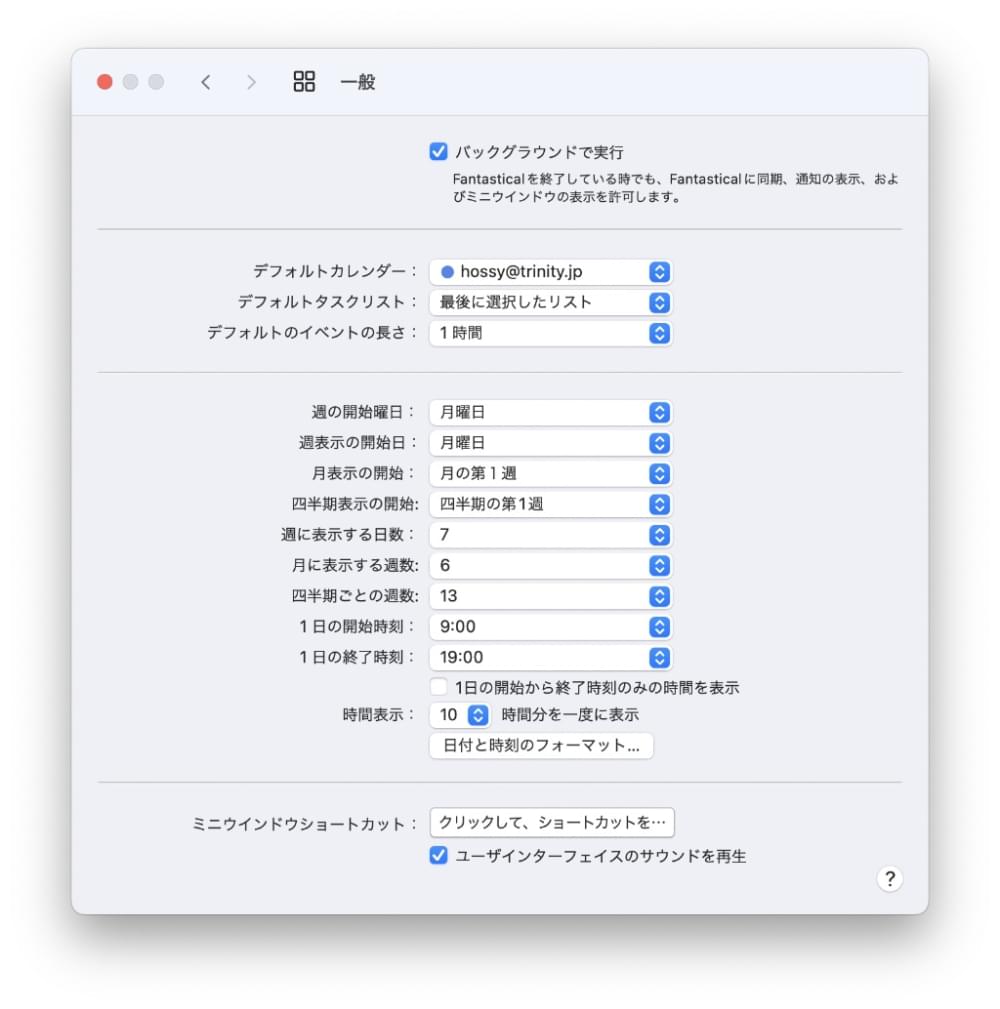Change 週の開始曜日 dropdown selection
The height and width of the screenshot is (1009, 1000).
pos(550,412)
